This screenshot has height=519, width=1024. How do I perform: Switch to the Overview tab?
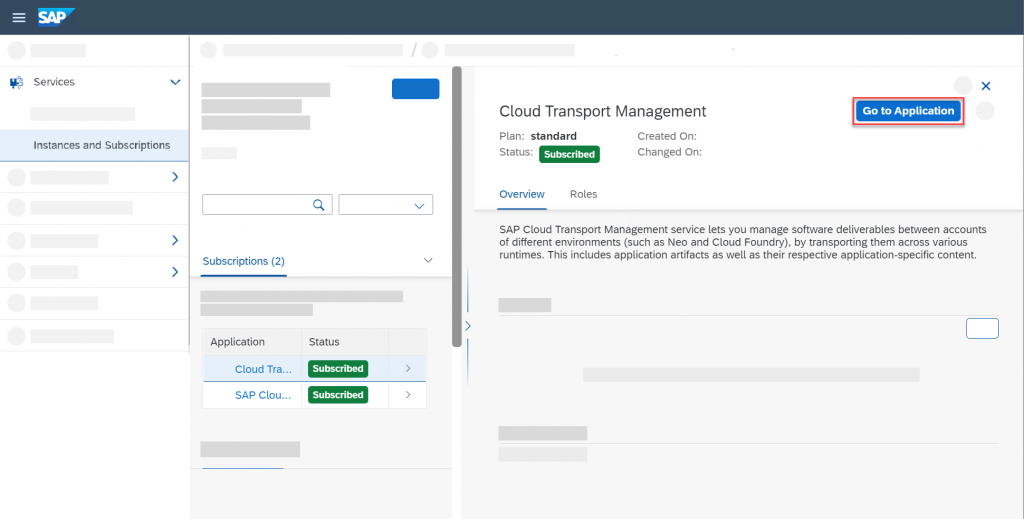522,195
